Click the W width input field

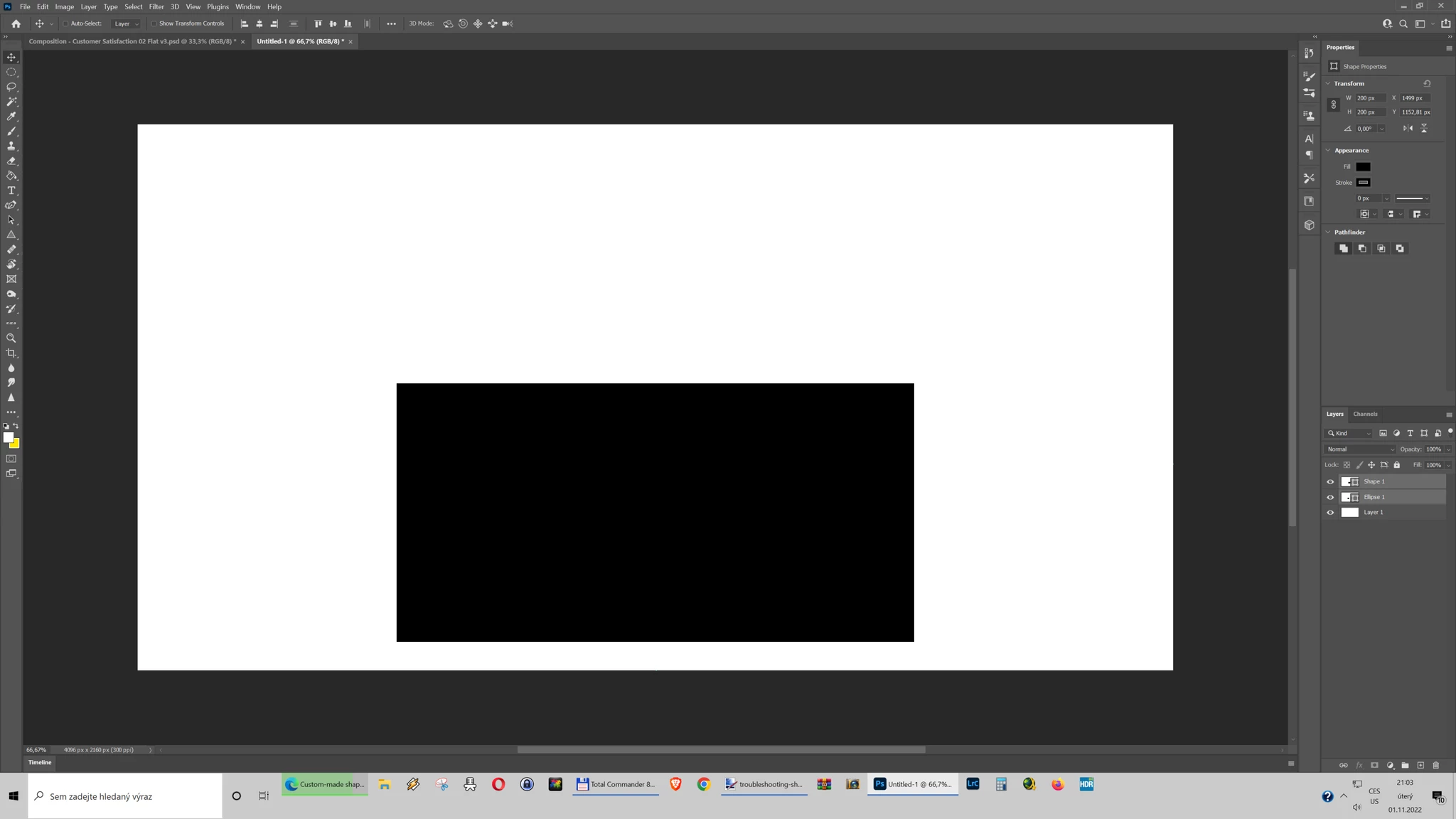1369,98
